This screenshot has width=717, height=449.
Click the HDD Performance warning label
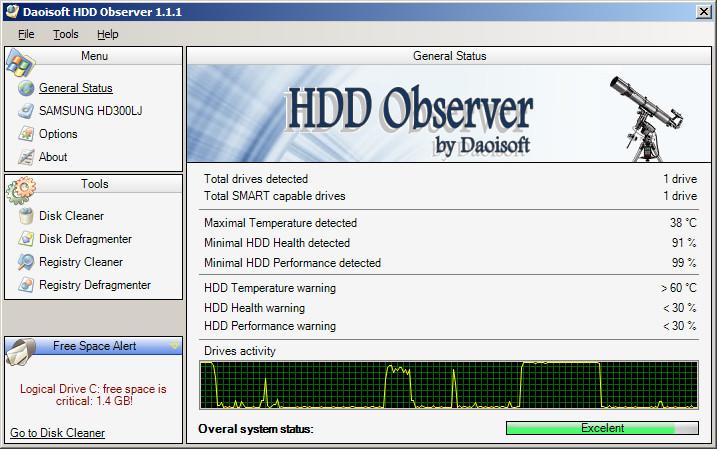pos(270,326)
